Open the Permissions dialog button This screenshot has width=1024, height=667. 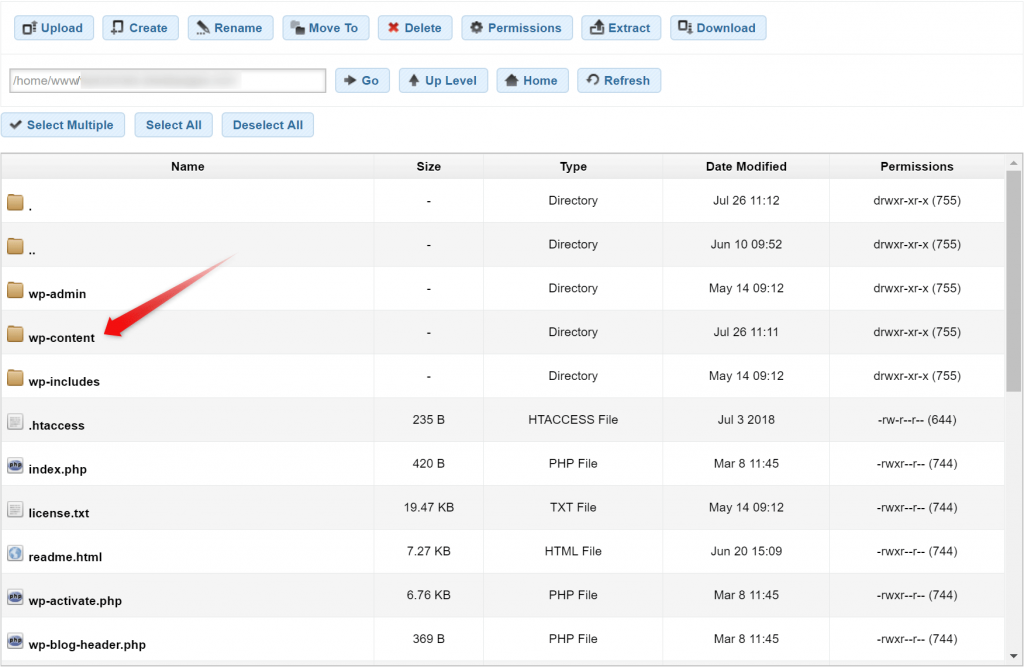(516, 28)
